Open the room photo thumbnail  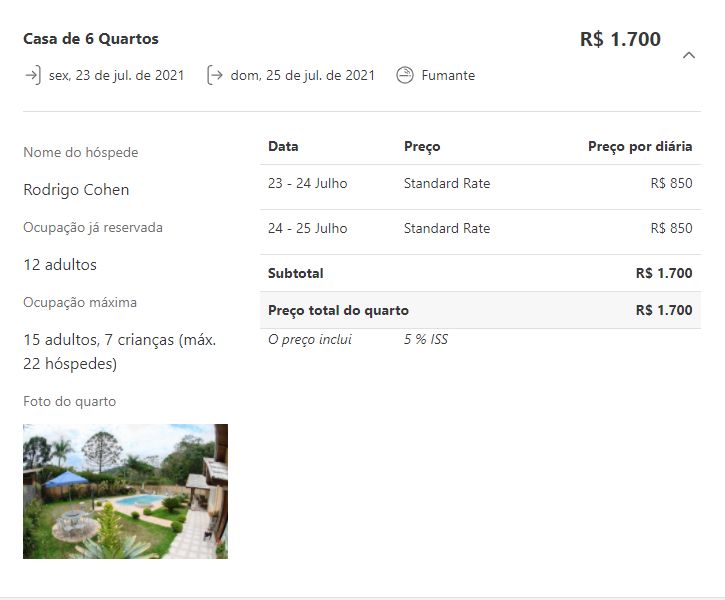click(125, 491)
